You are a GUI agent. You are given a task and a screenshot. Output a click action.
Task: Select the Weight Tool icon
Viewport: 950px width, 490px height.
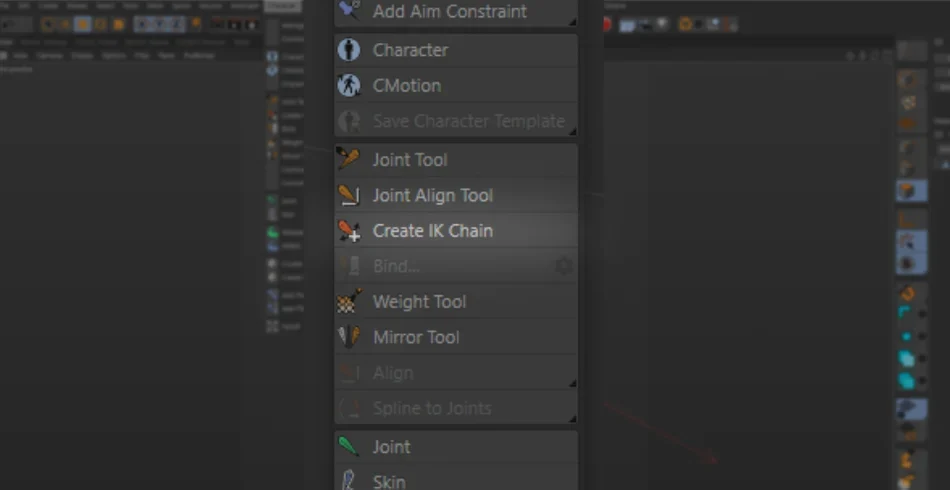coord(348,302)
